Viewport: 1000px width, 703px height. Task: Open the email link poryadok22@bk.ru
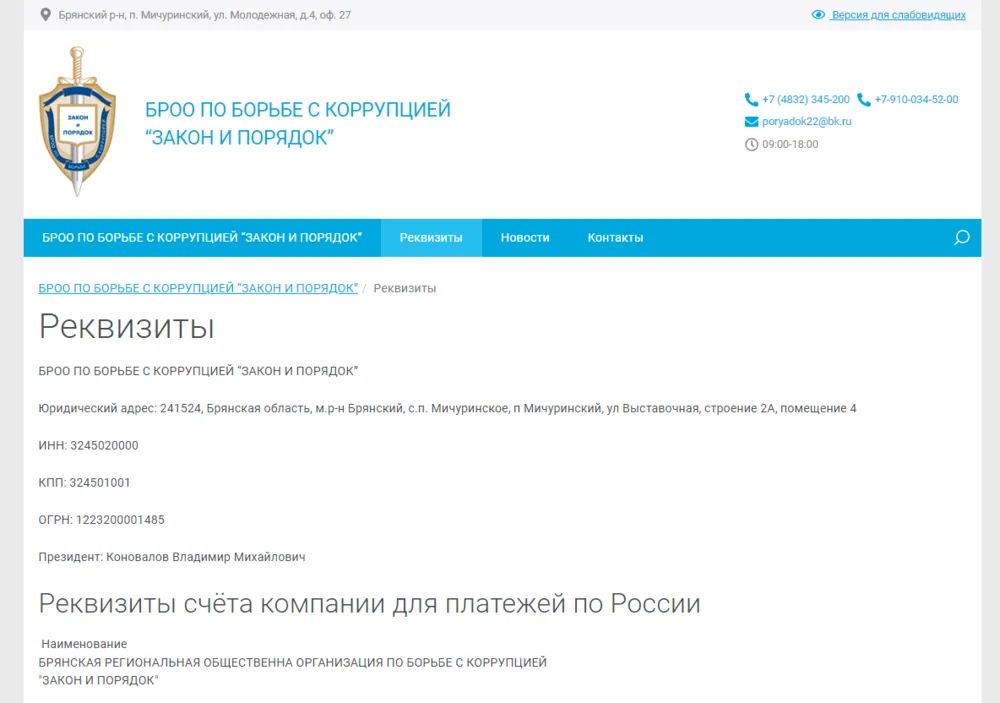[x=807, y=121]
